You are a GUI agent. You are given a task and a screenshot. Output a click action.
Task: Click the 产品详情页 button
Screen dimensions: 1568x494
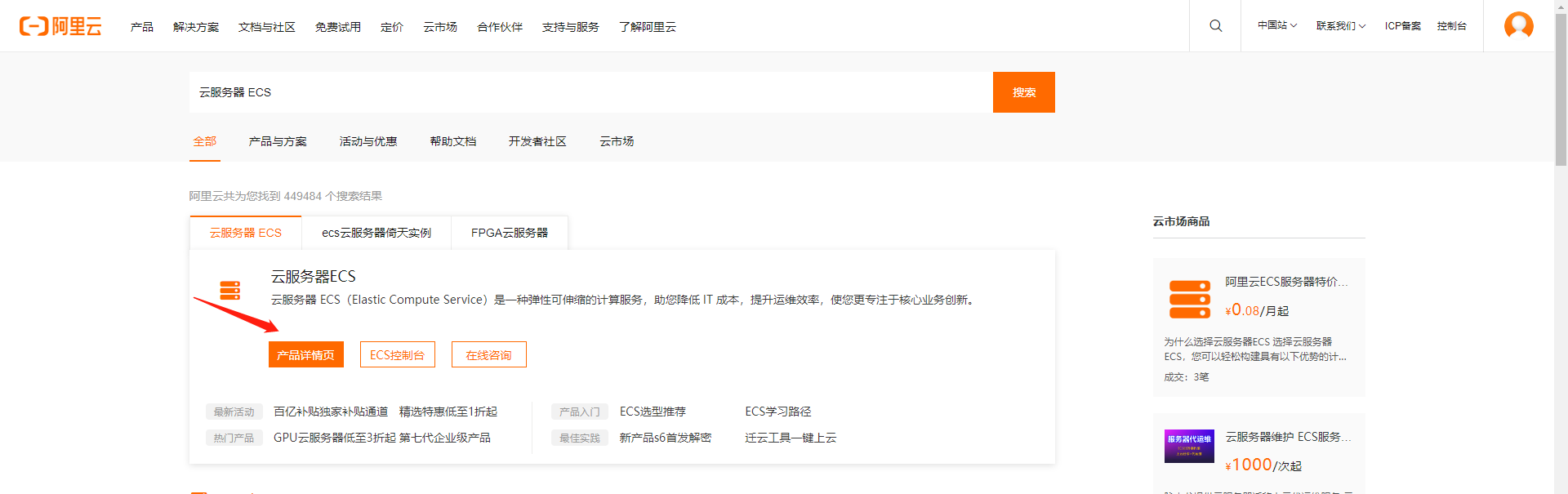click(x=306, y=354)
